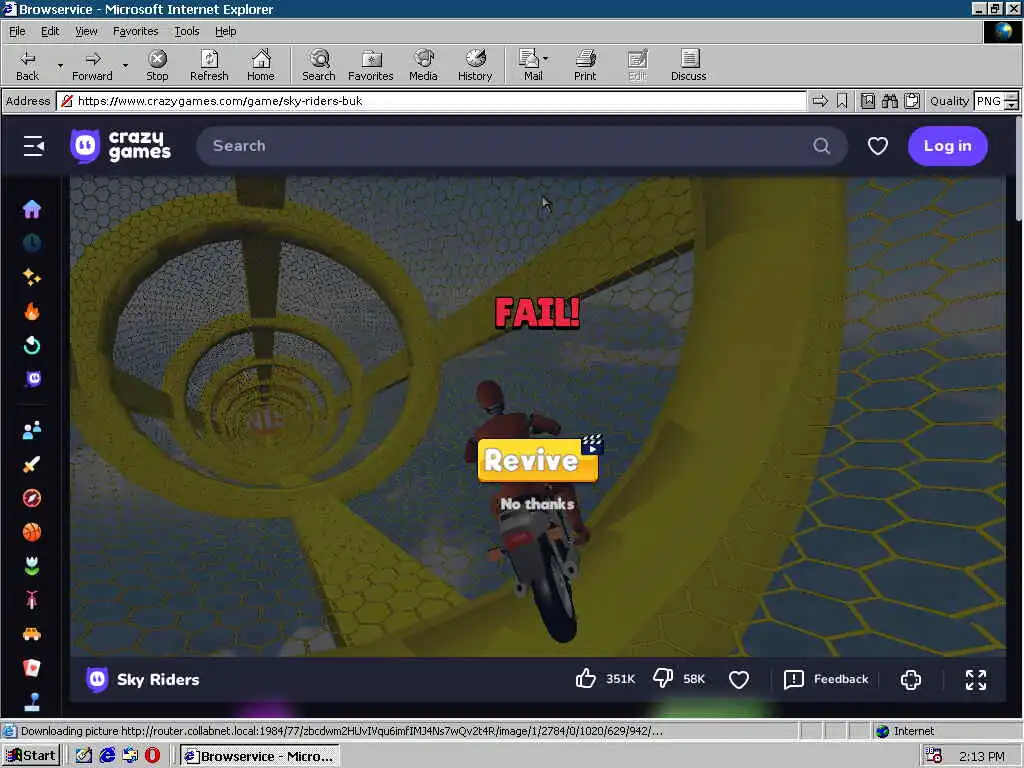Open the View menu
The image size is (1024, 768).
tap(86, 31)
